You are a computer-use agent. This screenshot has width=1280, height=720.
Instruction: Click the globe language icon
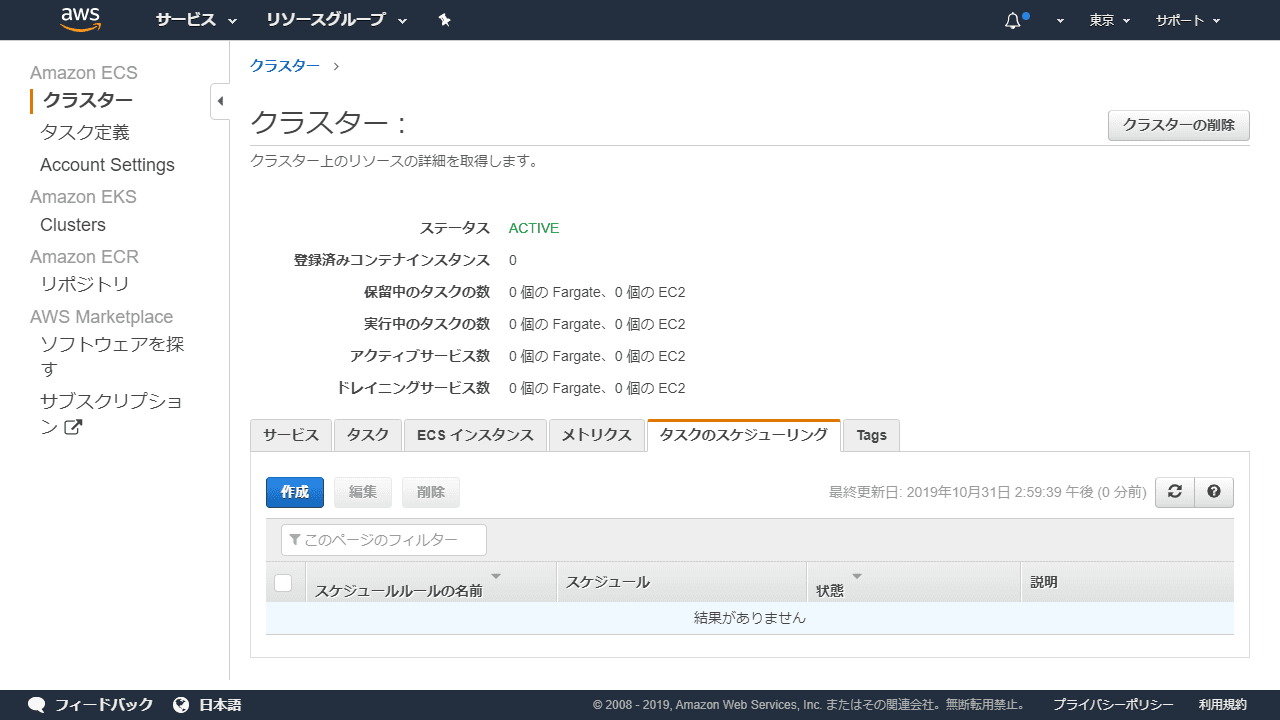point(181,705)
